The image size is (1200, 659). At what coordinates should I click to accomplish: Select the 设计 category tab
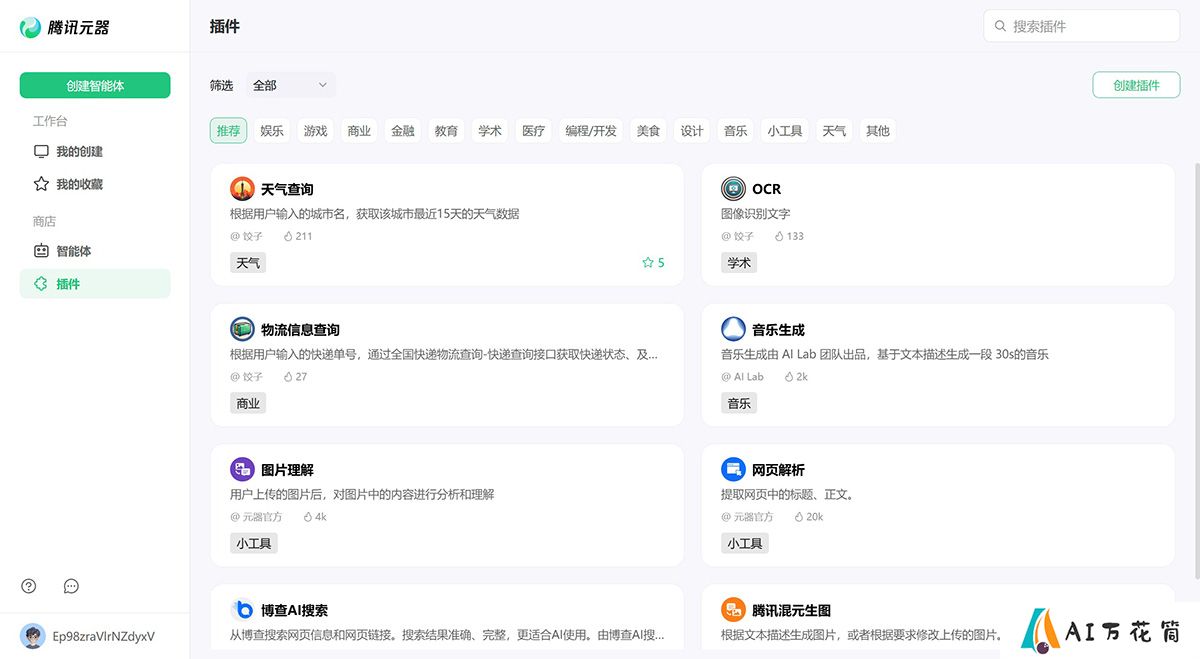692,131
